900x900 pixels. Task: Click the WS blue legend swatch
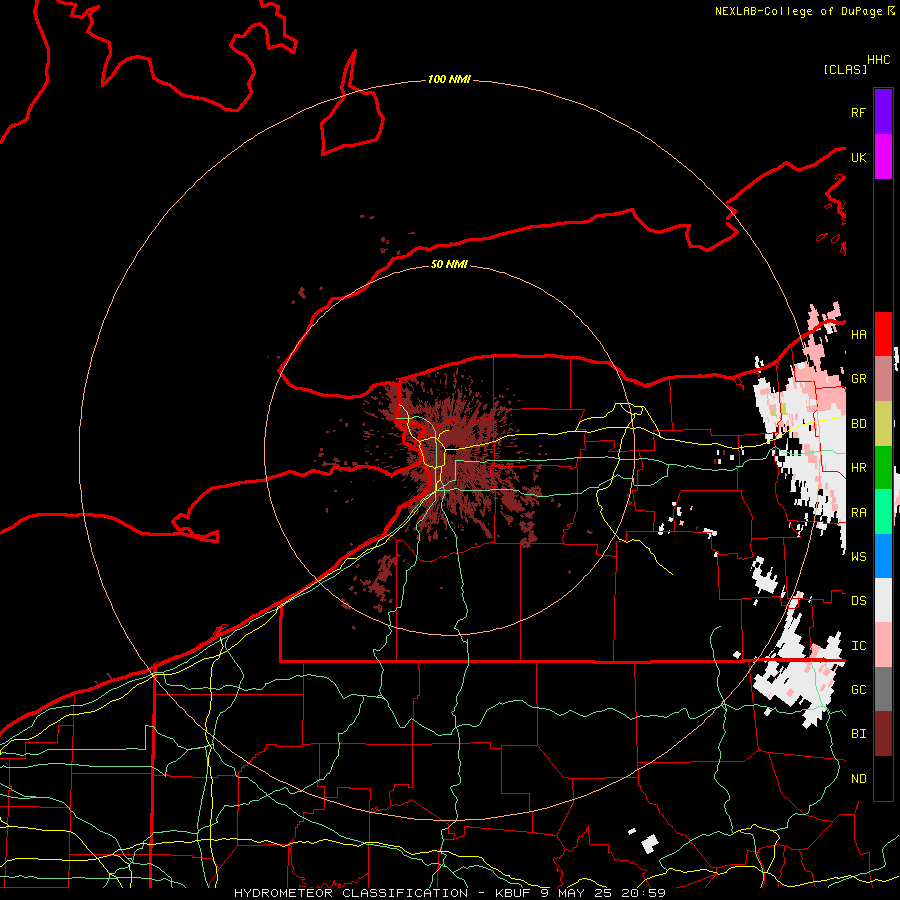(883, 556)
